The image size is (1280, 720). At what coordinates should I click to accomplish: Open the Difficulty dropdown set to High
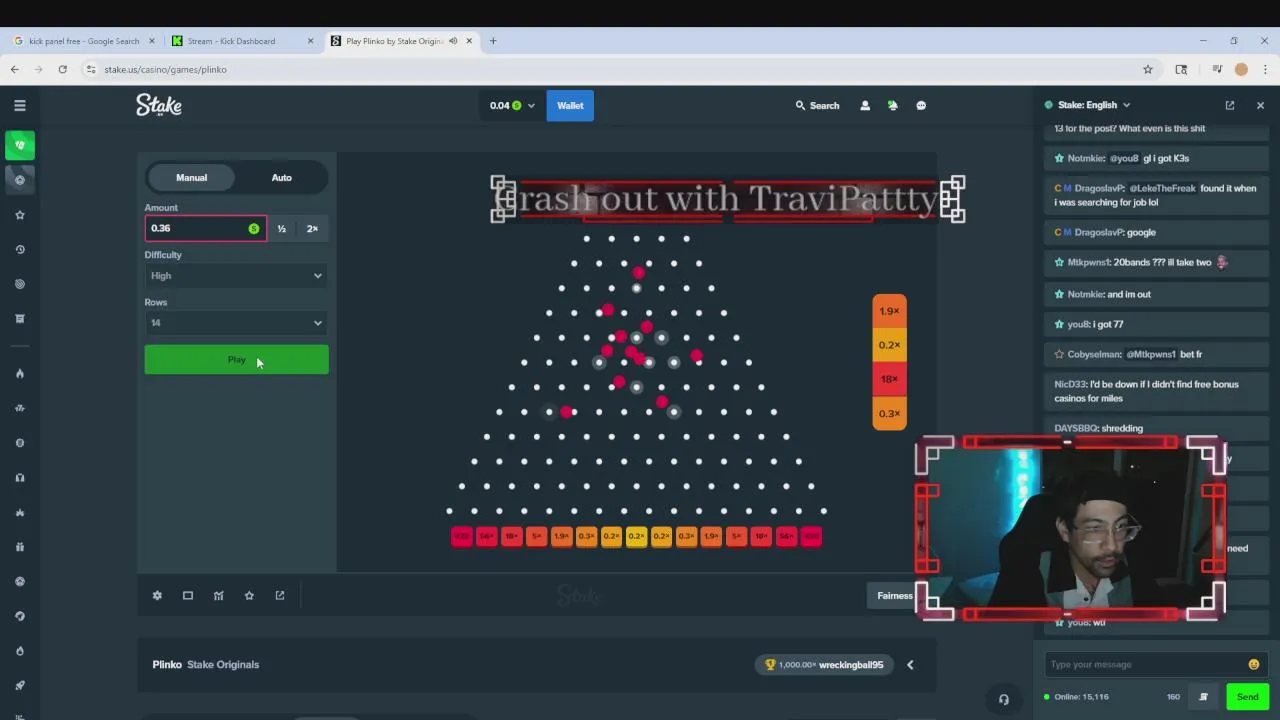[x=236, y=276]
